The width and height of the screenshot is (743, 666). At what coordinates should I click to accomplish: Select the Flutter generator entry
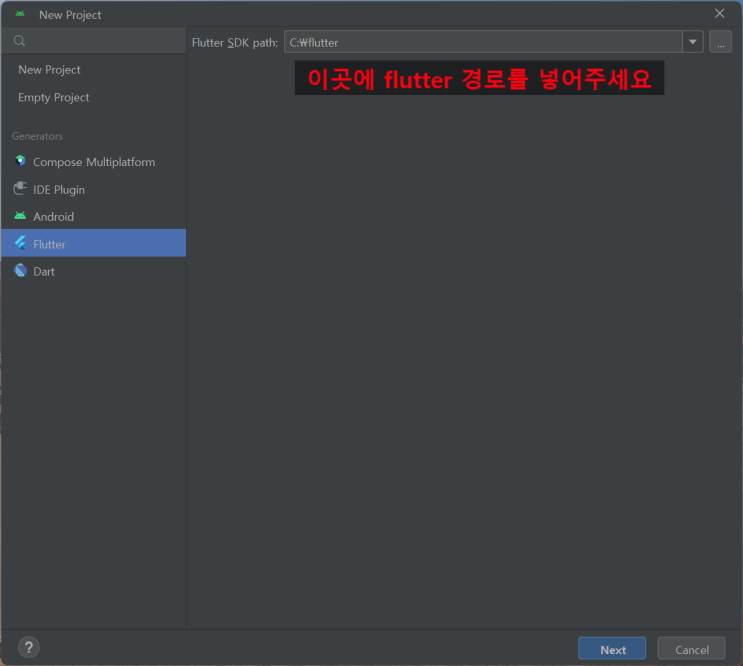coord(93,243)
